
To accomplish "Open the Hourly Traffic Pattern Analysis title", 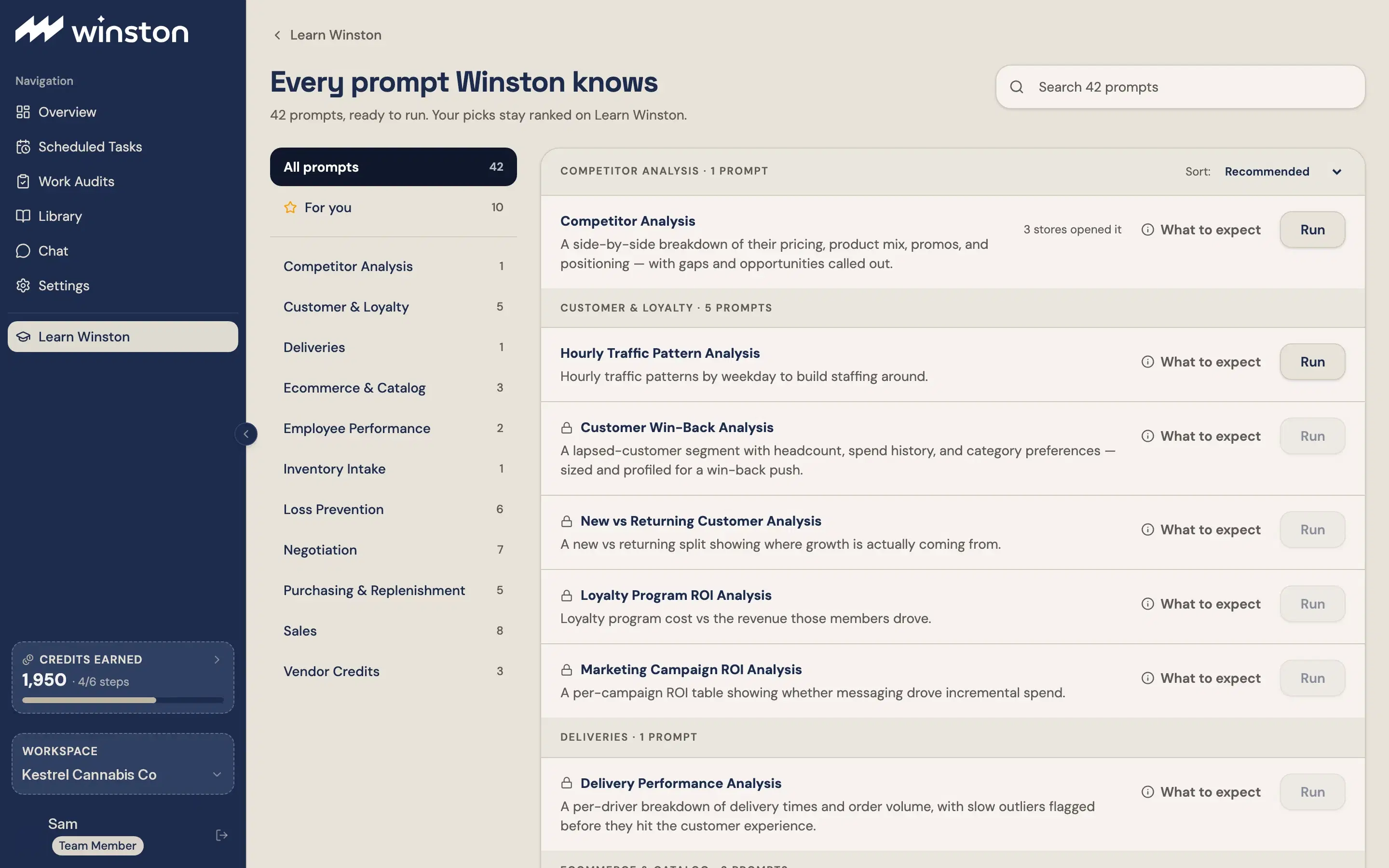I will pyautogui.click(x=659, y=353).
